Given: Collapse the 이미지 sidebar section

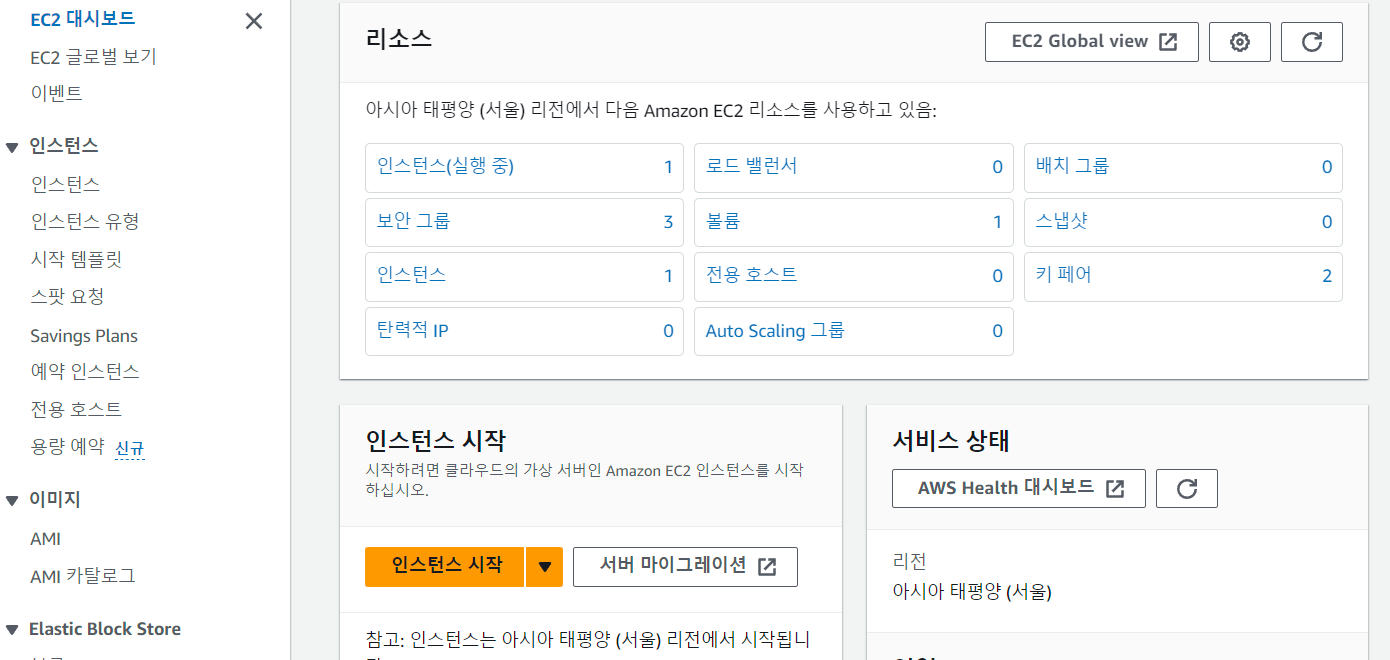Looking at the screenshot, I should [x=12, y=500].
